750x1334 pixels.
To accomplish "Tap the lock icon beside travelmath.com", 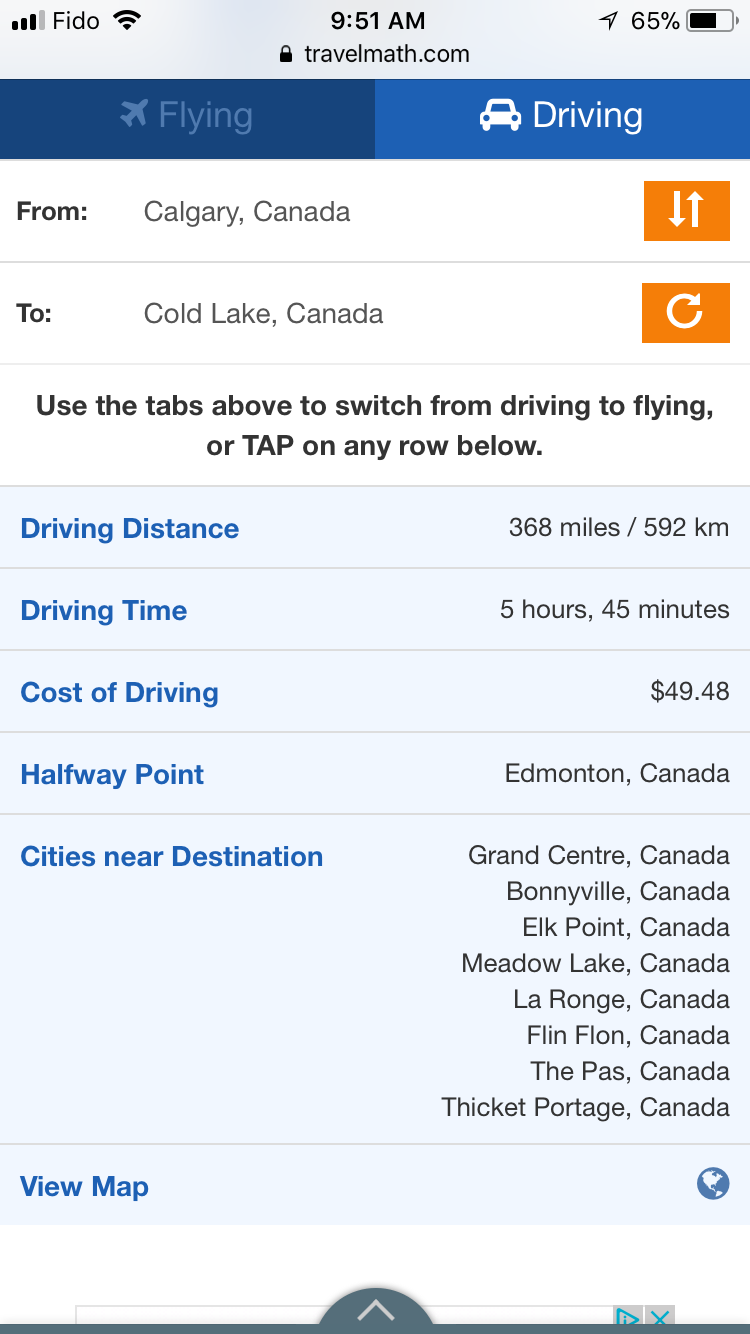I will [287, 55].
